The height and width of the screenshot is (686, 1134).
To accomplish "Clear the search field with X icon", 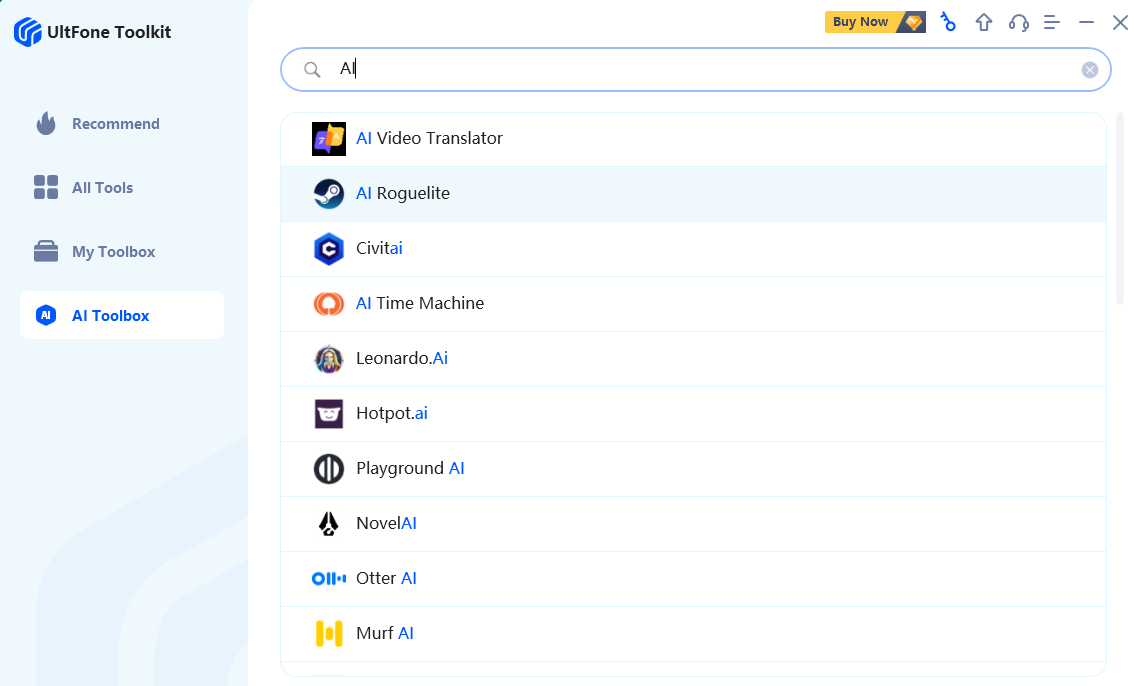I will 1090,70.
